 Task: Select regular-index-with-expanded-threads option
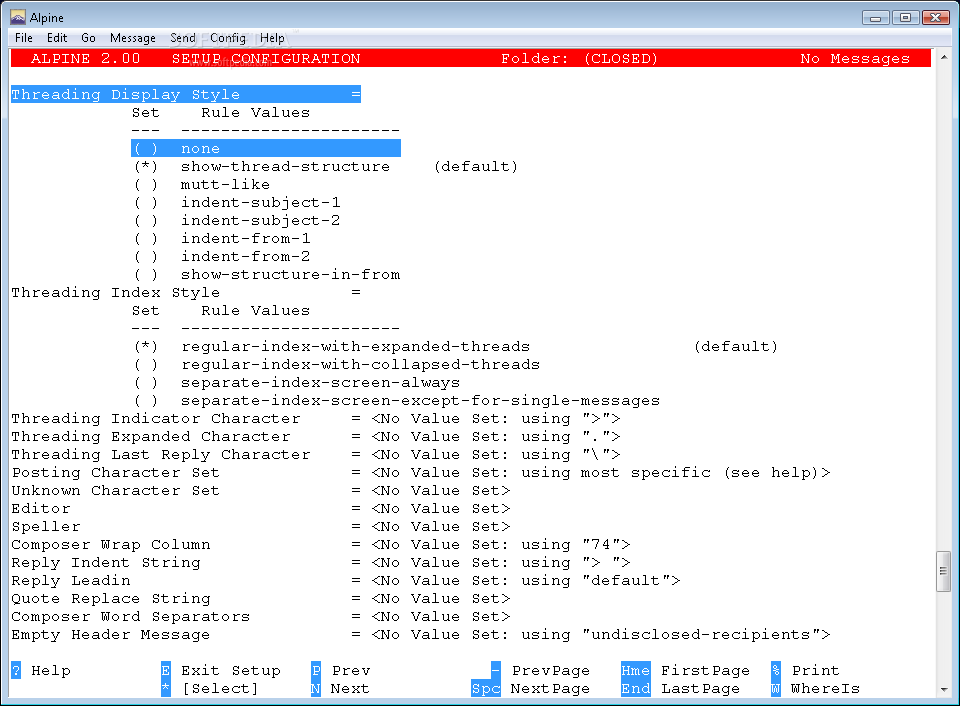tap(146, 347)
